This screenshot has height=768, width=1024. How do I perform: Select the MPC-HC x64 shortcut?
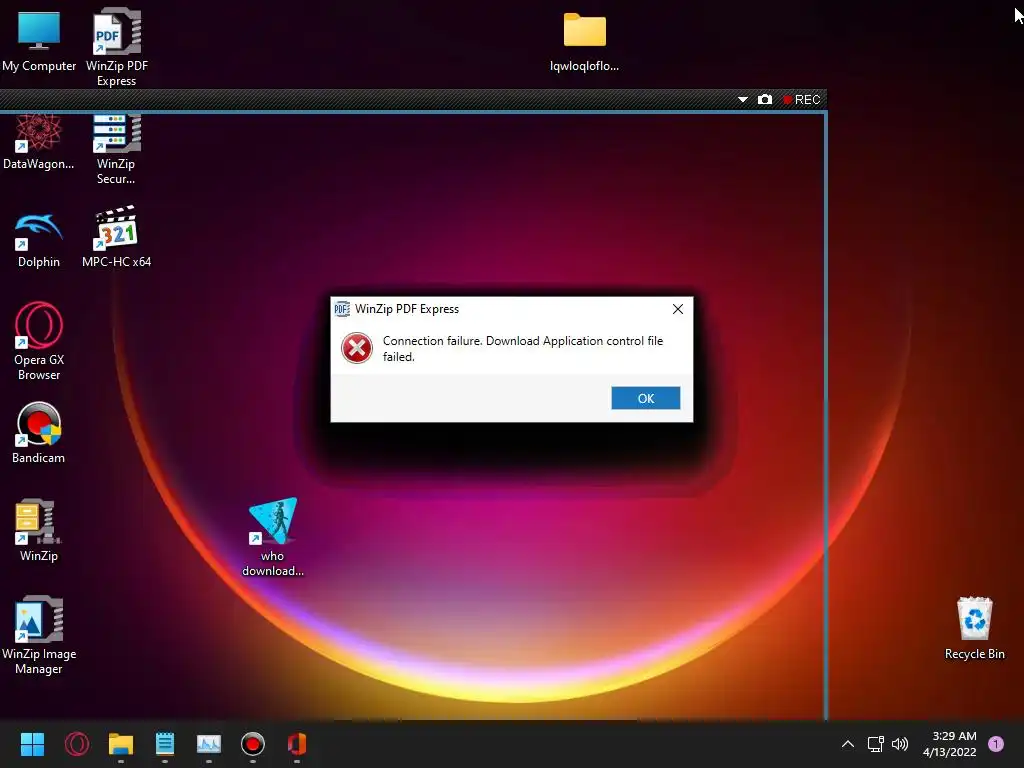point(116,236)
